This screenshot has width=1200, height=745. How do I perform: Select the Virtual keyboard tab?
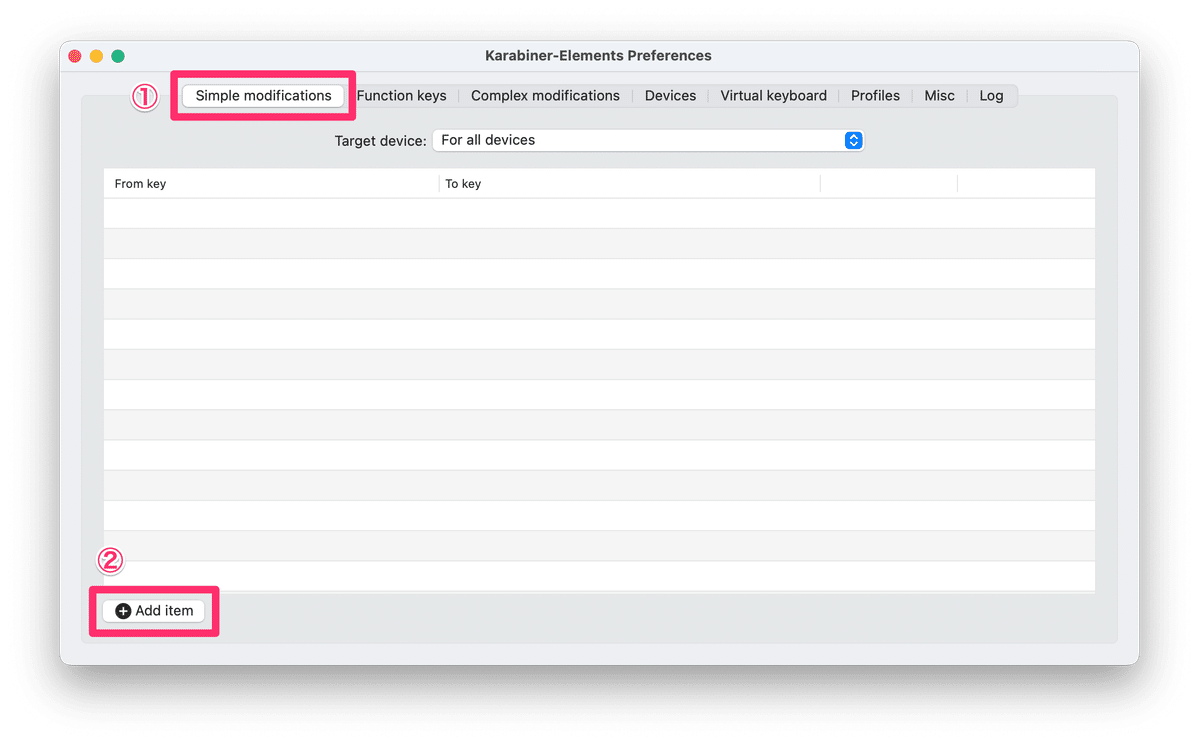[773, 96]
